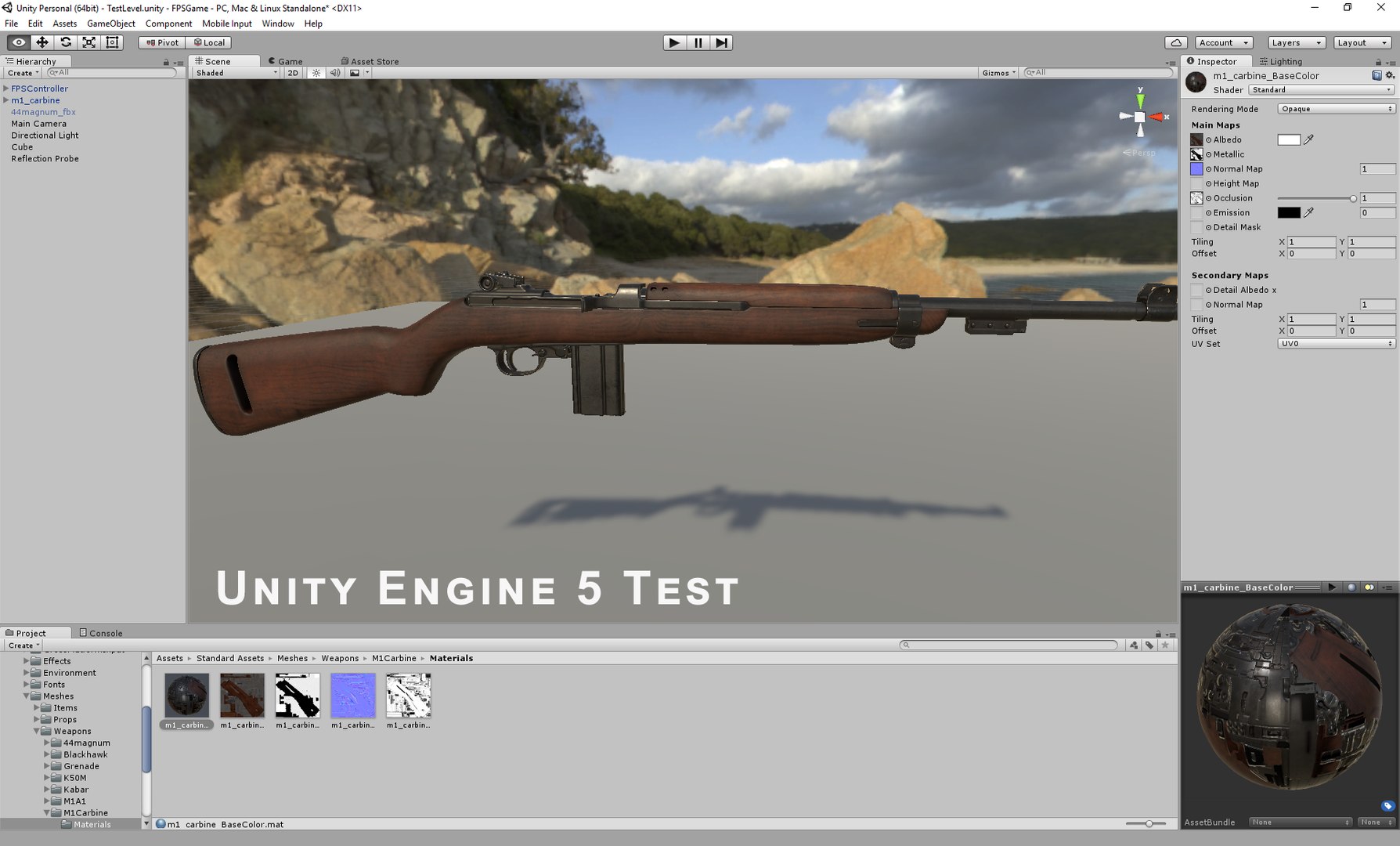Viewport: 1400px width, 846px height.
Task: Open the material settings gear
Action: [1390, 75]
